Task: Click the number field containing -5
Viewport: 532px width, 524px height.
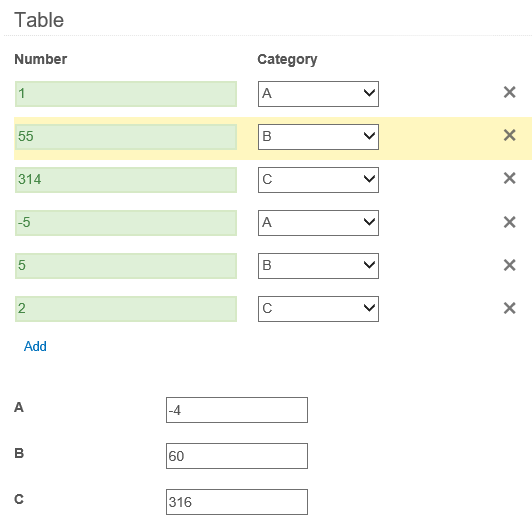Action: click(x=126, y=223)
